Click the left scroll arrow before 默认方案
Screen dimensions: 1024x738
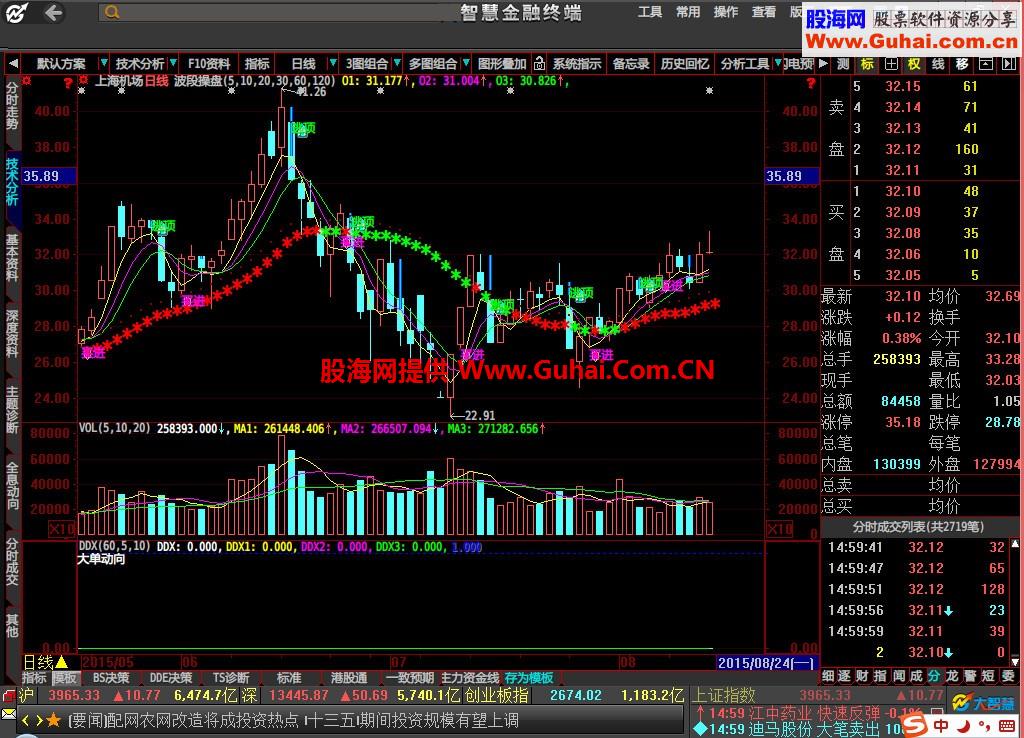(x=12, y=63)
